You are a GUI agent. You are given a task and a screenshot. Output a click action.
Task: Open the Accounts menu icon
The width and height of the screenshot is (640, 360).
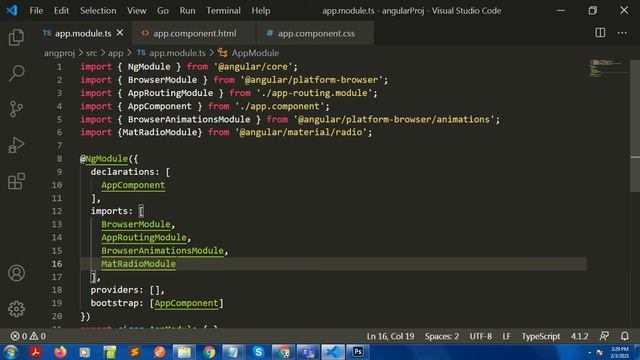(x=16, y=273)
